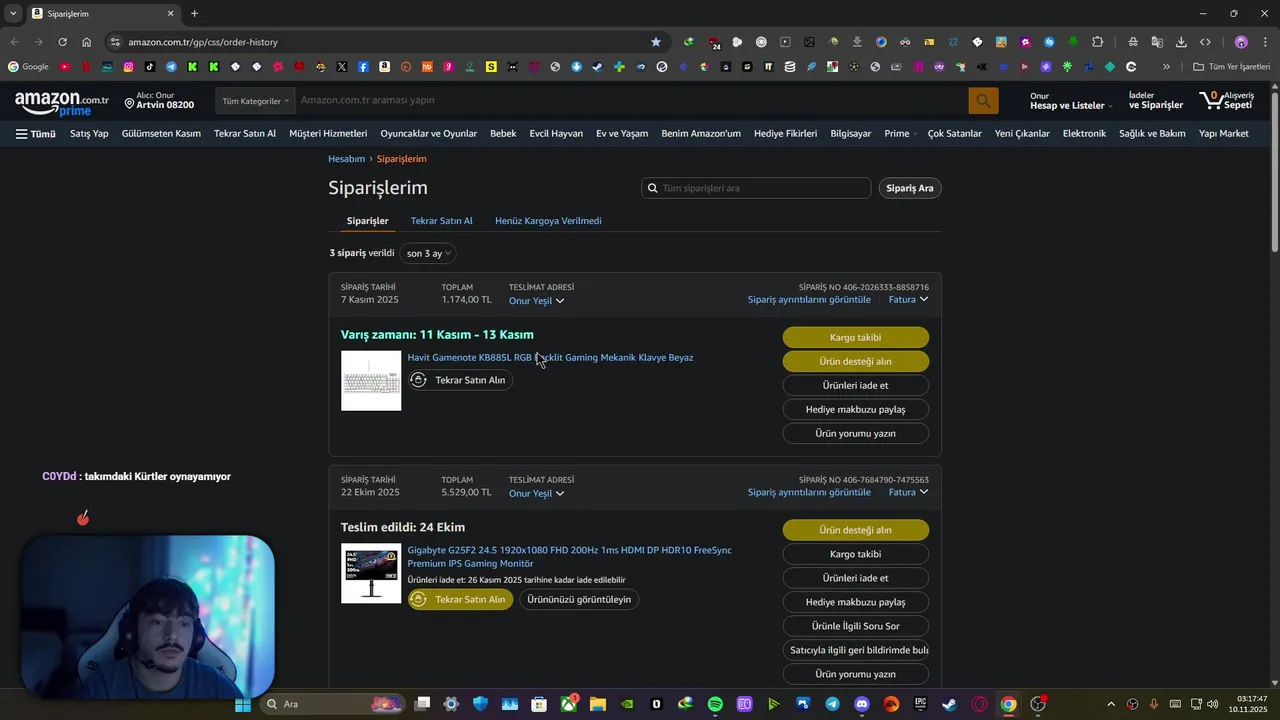Viewport: 1280px width, 720px height.
Task: Open the Amazon bookmark icon in bookmarks bar
Action: pyautogui.click(x=384, y=67)
